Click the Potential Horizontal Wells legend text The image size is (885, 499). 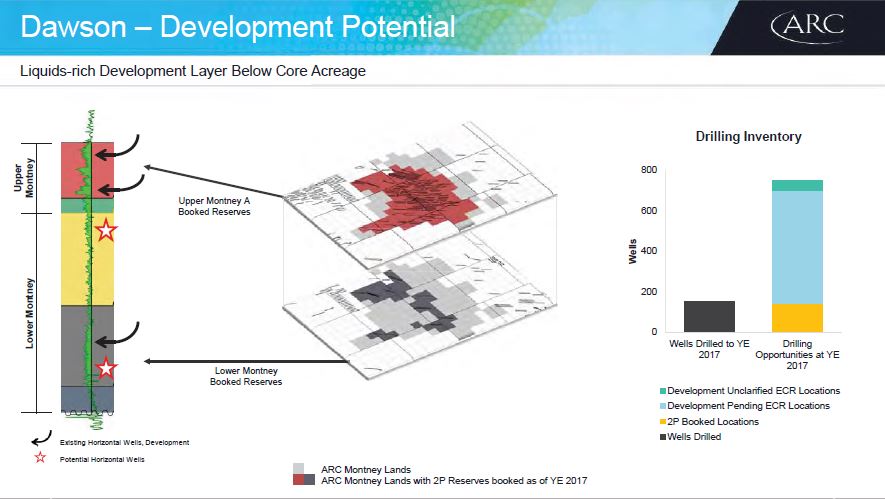[102, 459]
